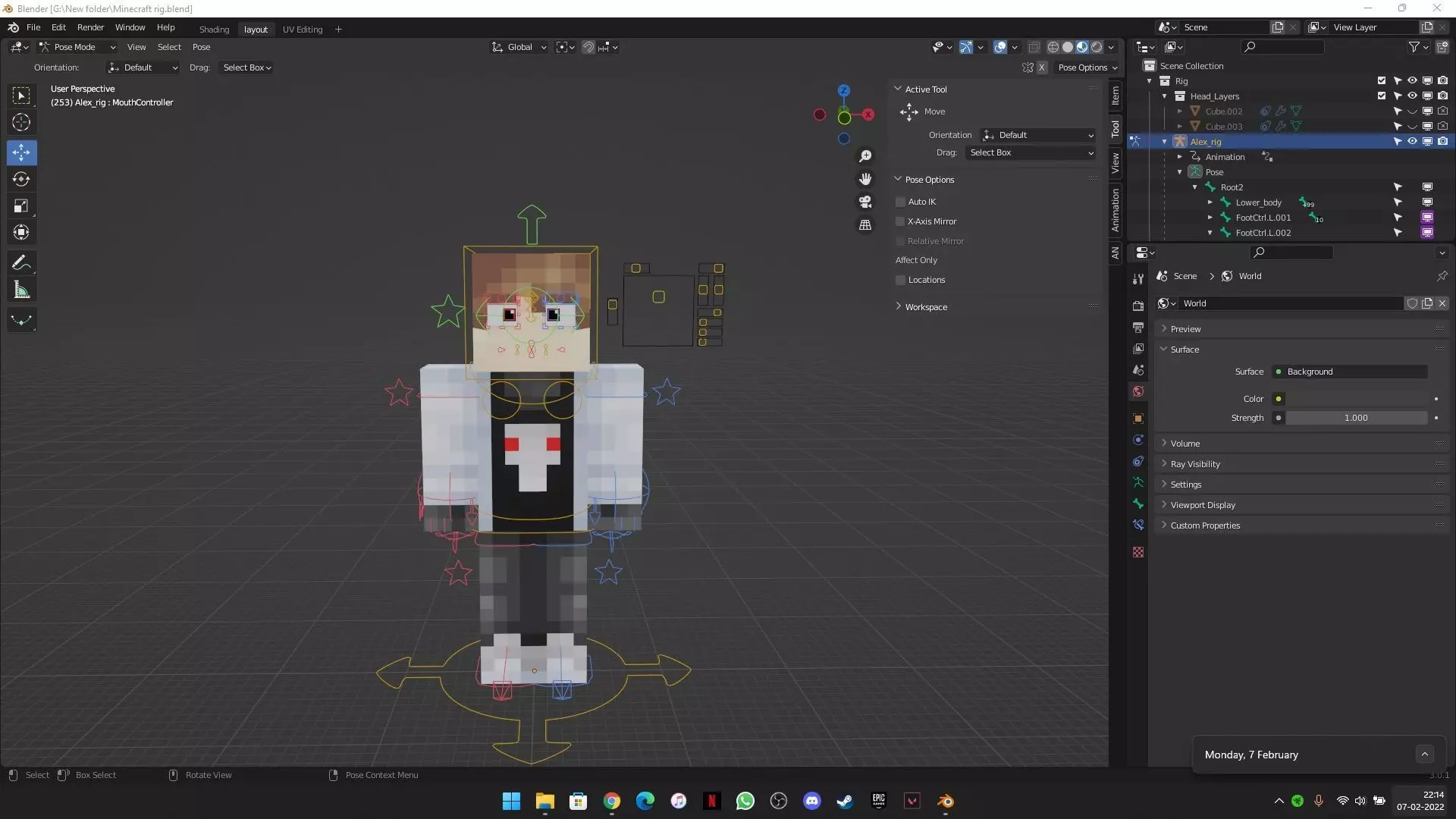Viewport: 1456px width, 819px height.
Task: Hide Rig collection with eye icon
Action: point(1412,80)
